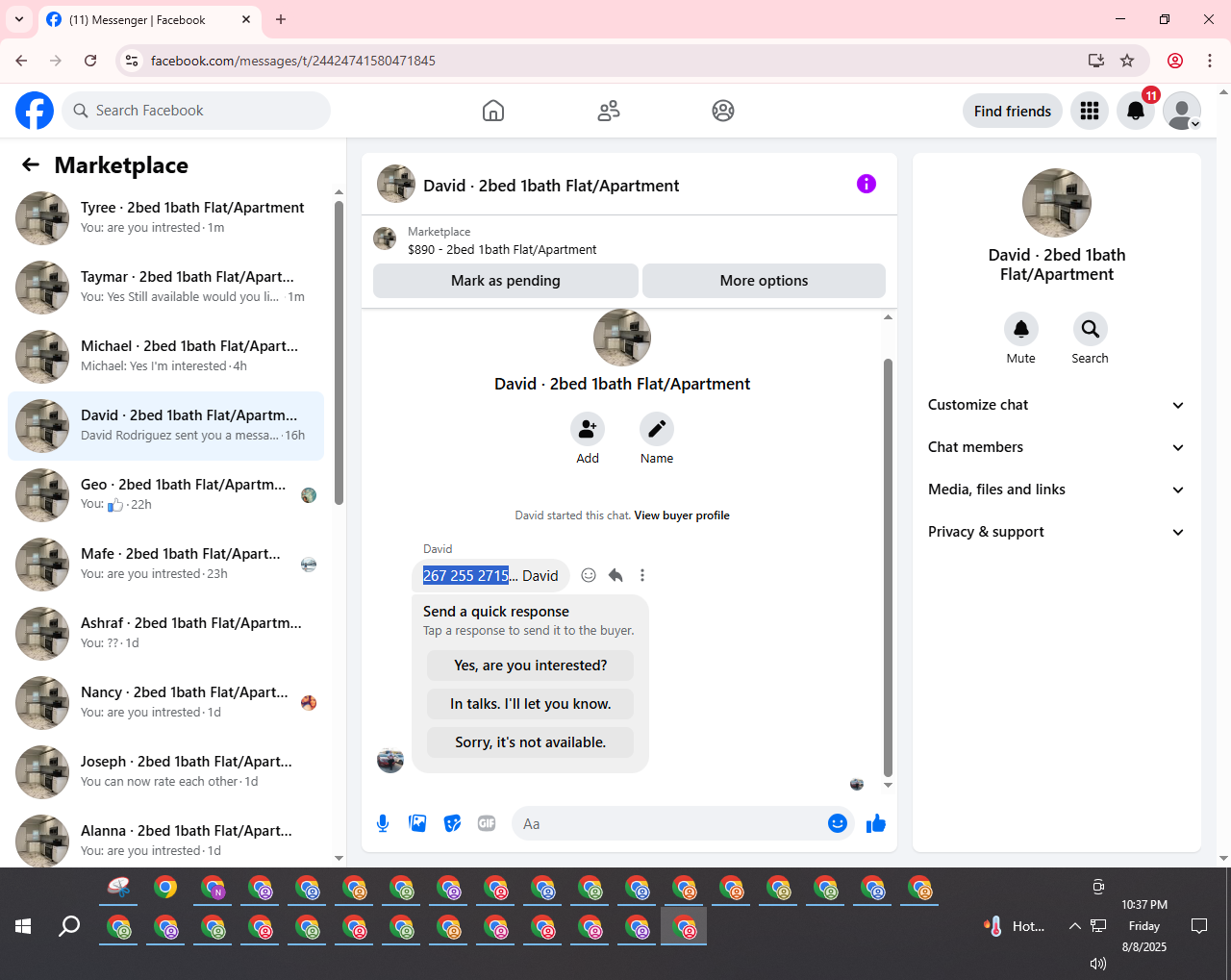React to David's message with emoji icon
This screenshot has width=1231, height=980.
pyautogui.click(x=589, y=575)
